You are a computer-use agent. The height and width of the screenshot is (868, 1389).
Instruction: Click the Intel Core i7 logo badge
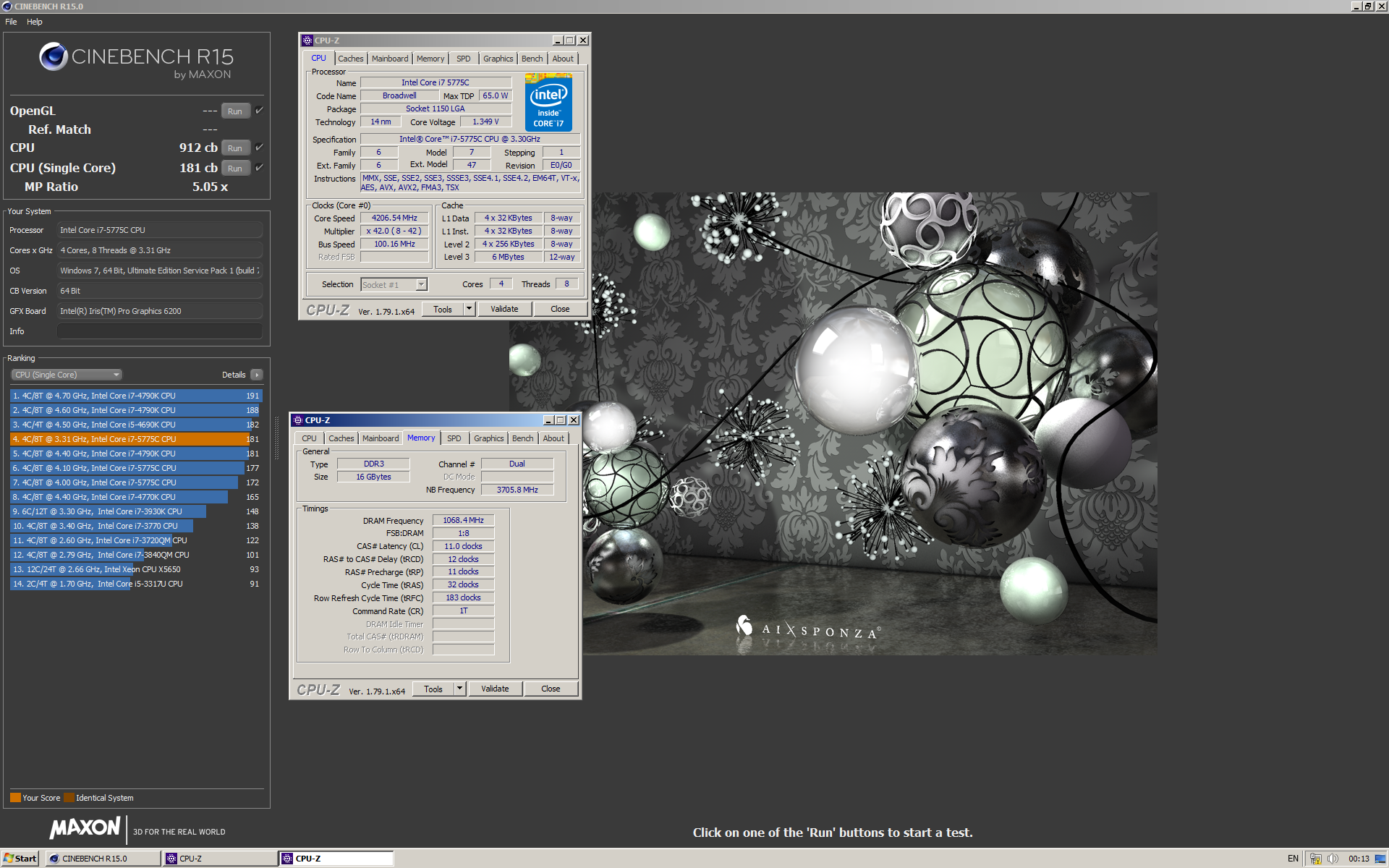click(x=548, y=102)
